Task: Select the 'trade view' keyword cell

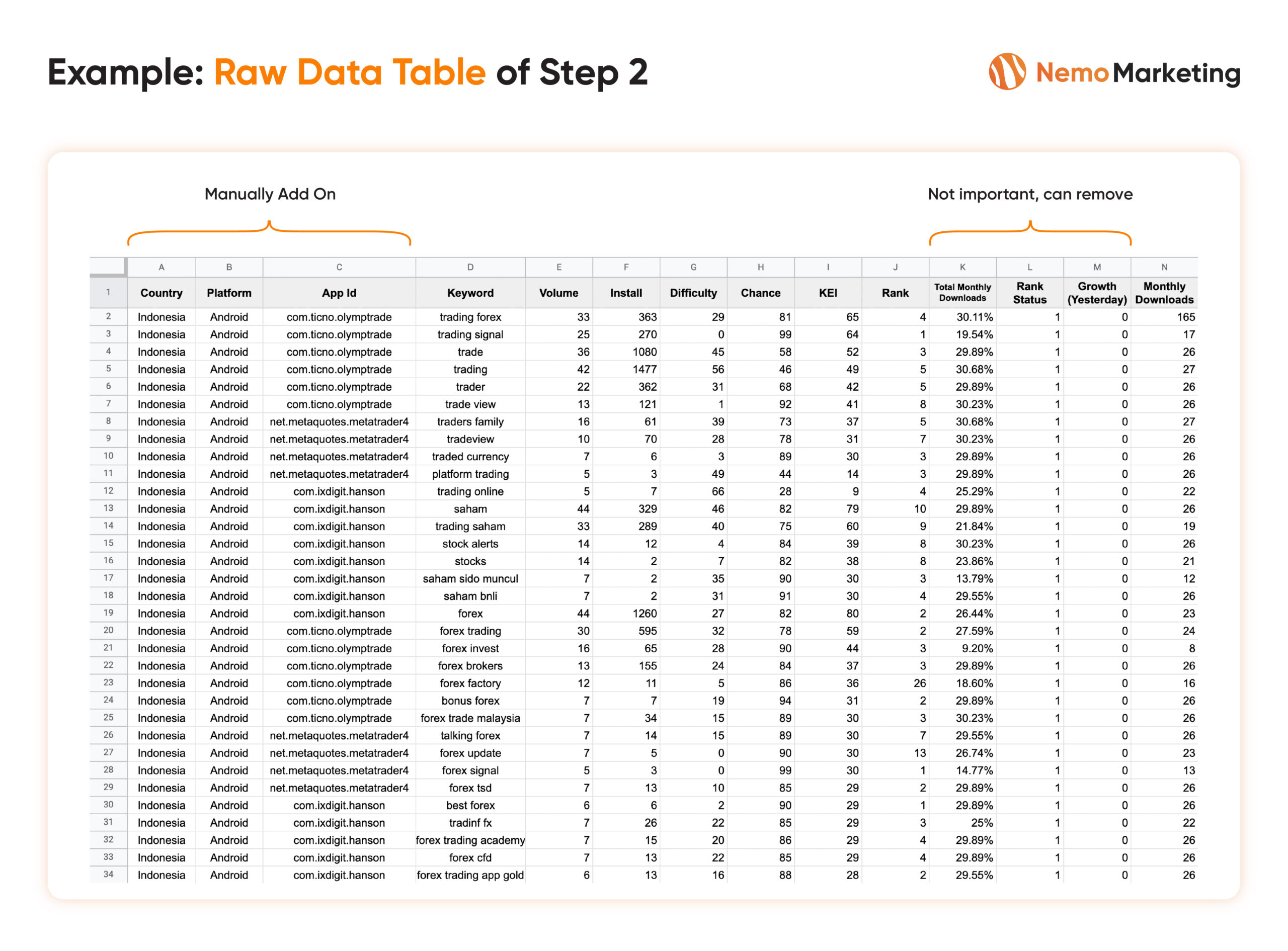Action: tap(470, 403)
